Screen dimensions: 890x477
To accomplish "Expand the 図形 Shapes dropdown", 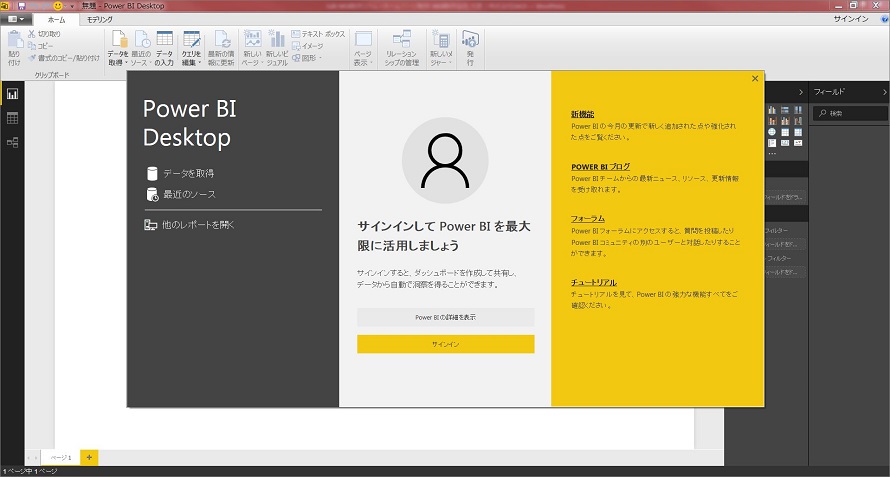I will click(307, 58).
